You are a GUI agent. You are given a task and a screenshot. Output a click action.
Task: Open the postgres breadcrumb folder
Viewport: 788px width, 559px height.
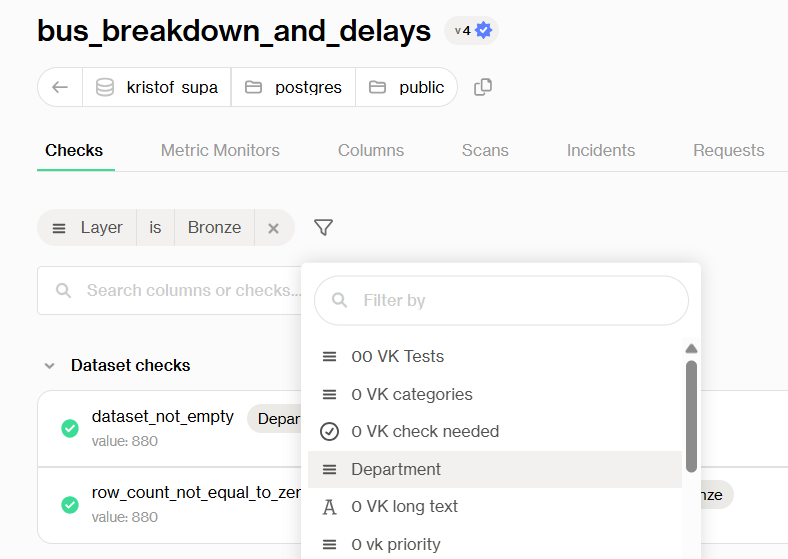tap(294, 87)
